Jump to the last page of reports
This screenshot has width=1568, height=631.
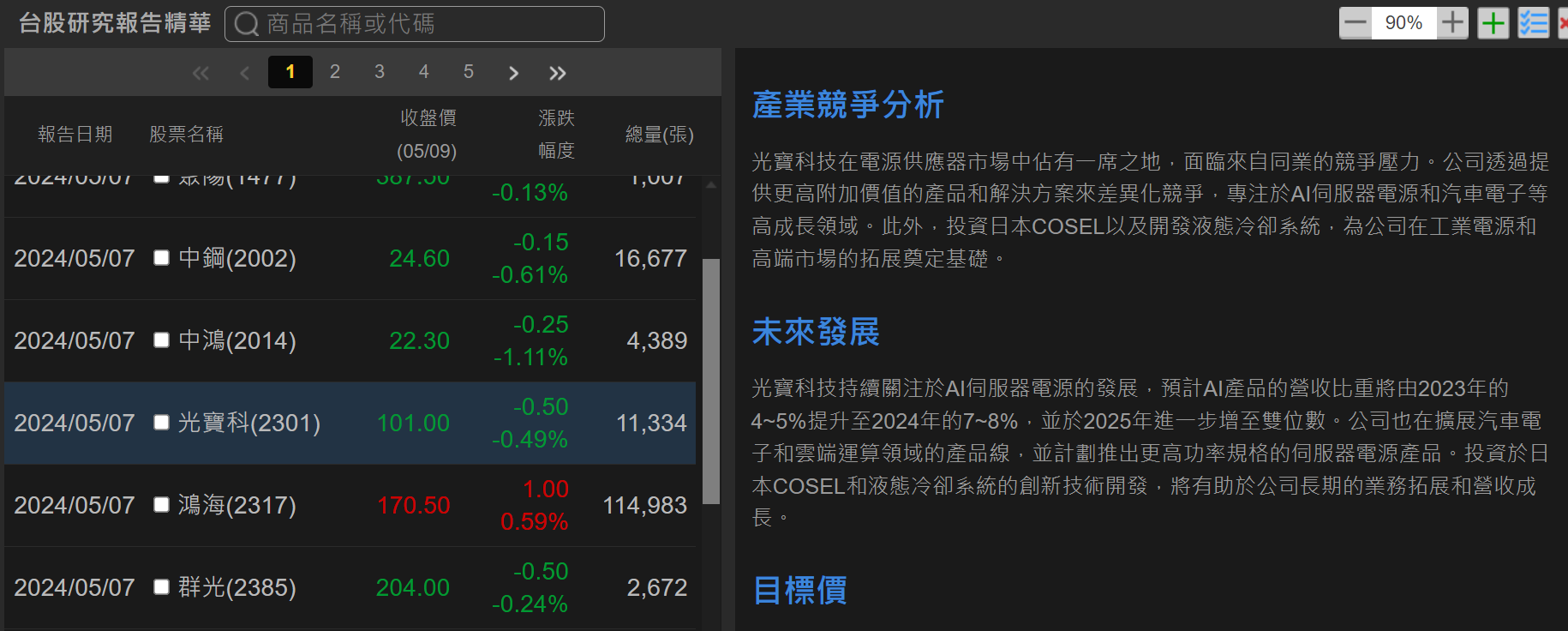click(558, 73)
